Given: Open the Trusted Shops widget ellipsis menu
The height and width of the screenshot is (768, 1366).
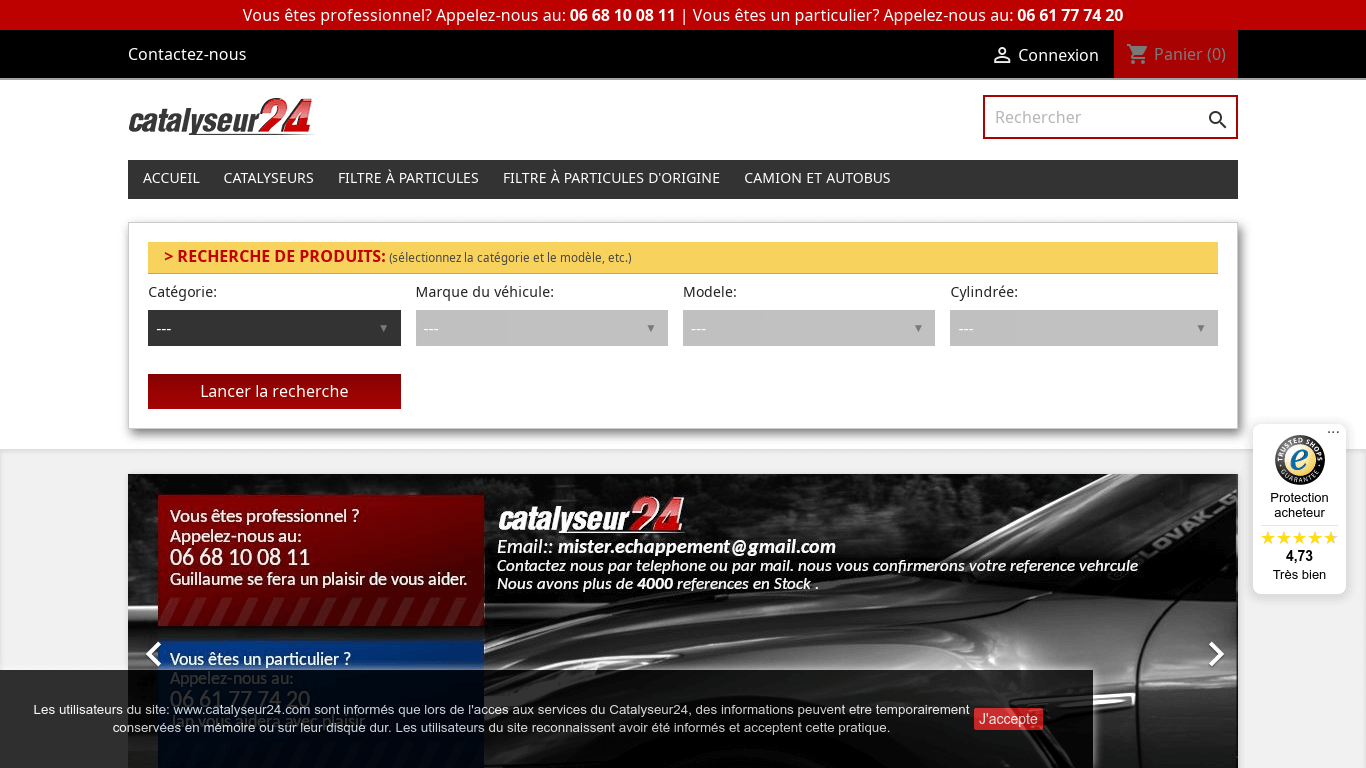Looking at the screenshot, I should tap(1333, 431).
